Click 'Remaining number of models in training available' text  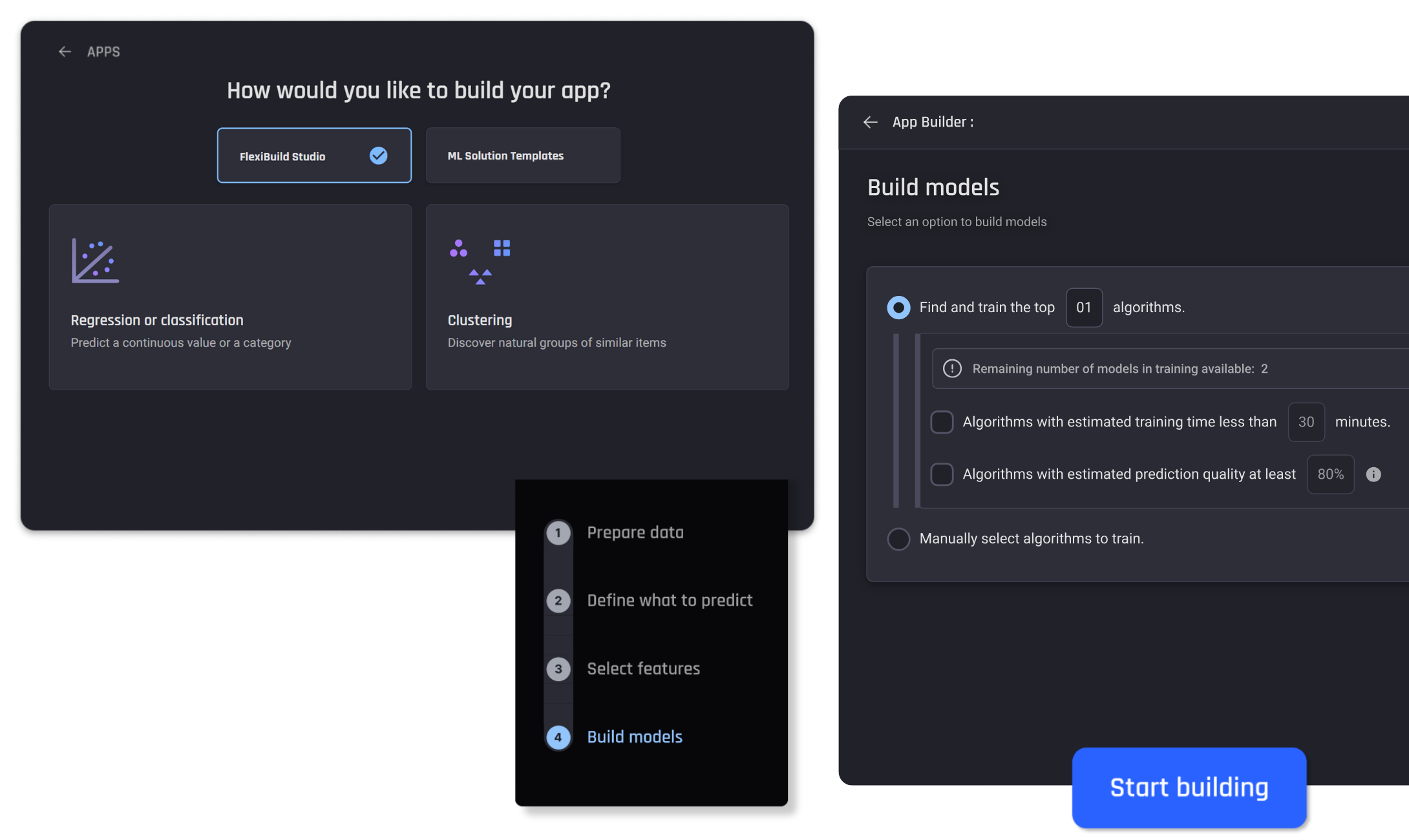click(x=1120, y=368)
